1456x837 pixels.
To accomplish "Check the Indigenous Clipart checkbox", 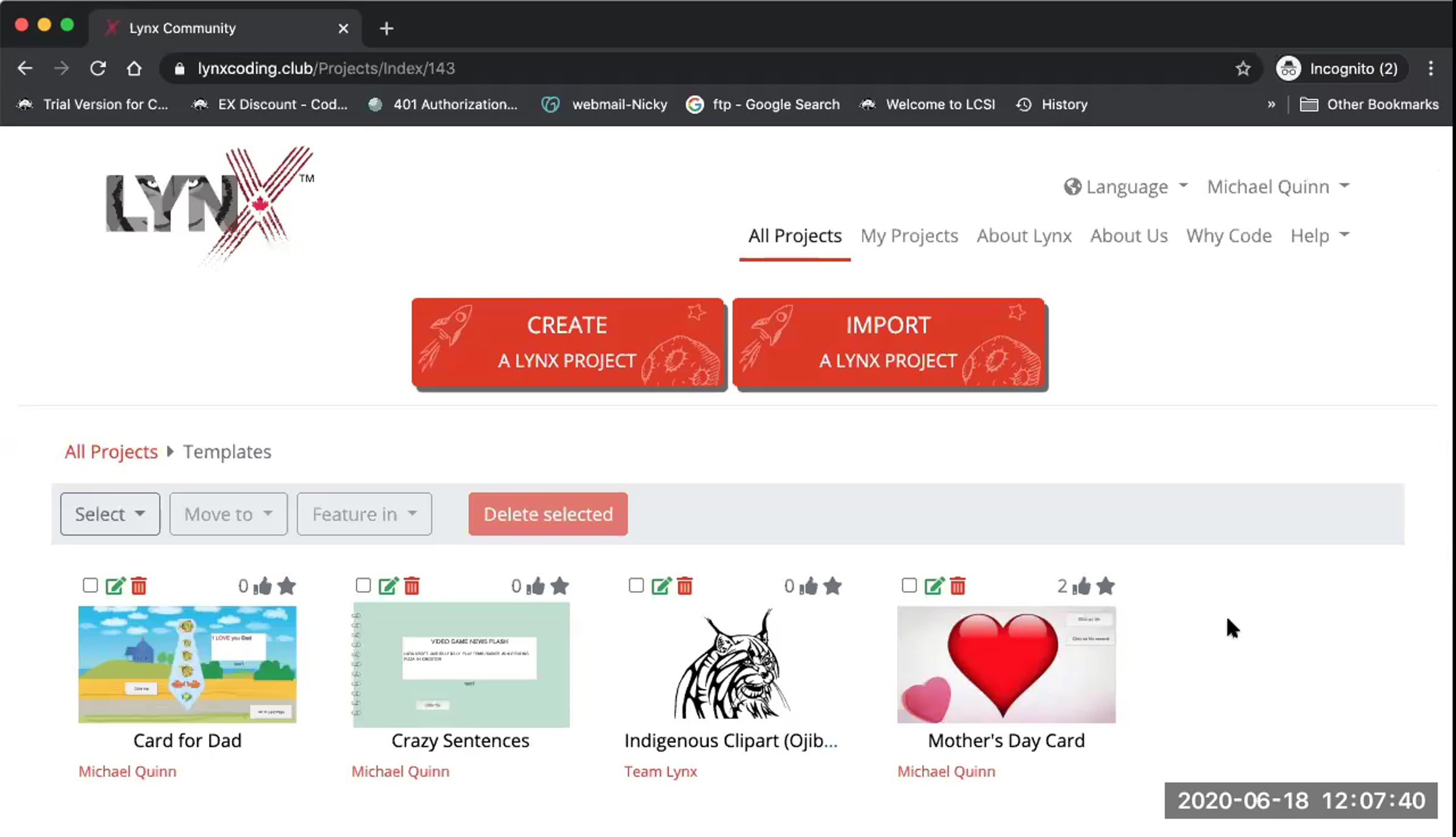I will [x=636, y=585].
